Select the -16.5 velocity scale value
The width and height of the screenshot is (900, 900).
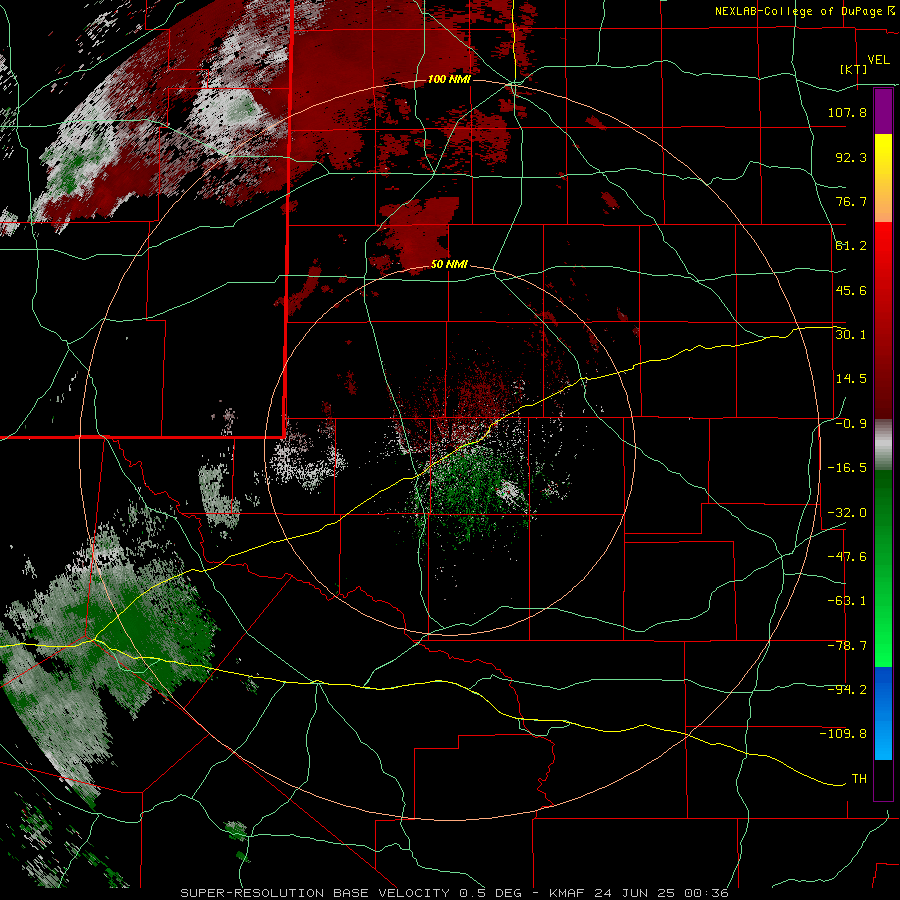(847, 468)
